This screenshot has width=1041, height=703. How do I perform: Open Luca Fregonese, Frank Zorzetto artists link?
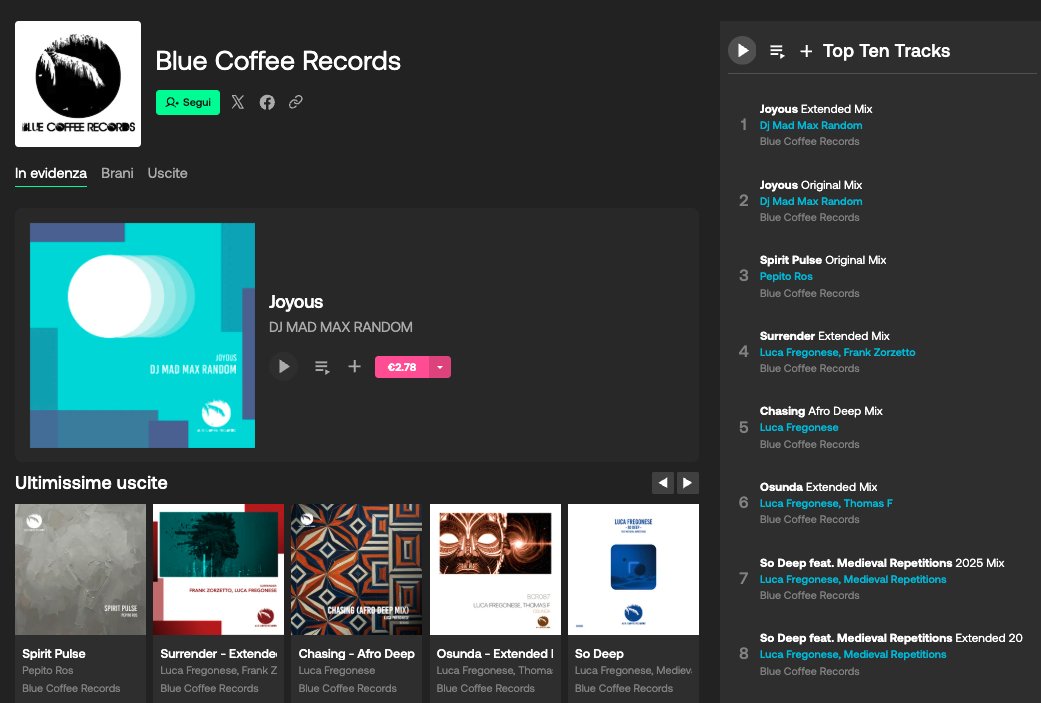point(837,352)
